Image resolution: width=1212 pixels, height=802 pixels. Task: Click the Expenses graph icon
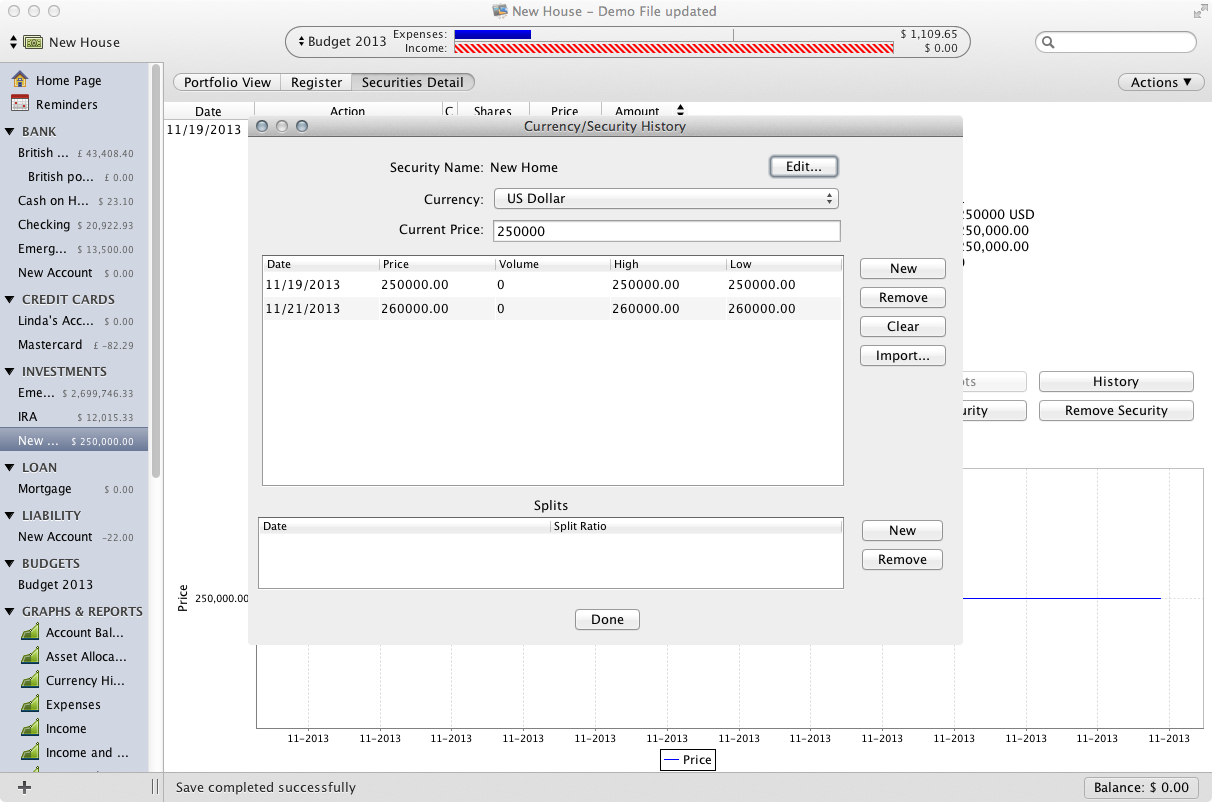pyautogui.click(x=30, y=704)
